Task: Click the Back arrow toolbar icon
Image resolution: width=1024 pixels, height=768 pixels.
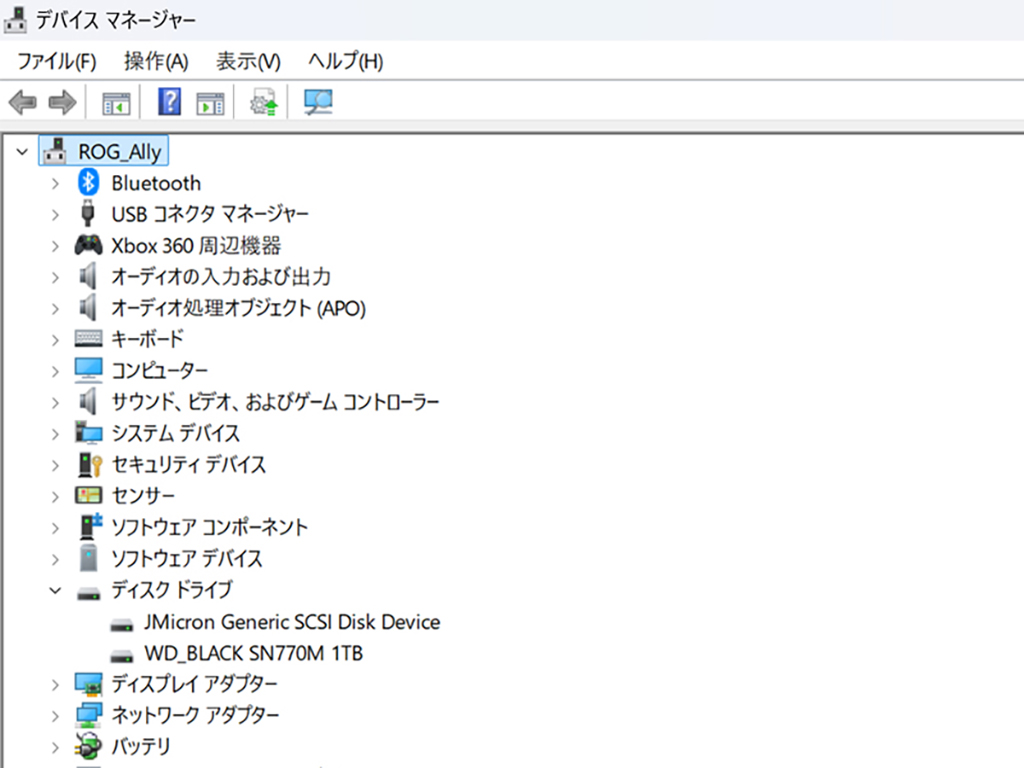Action: (23, 103)
